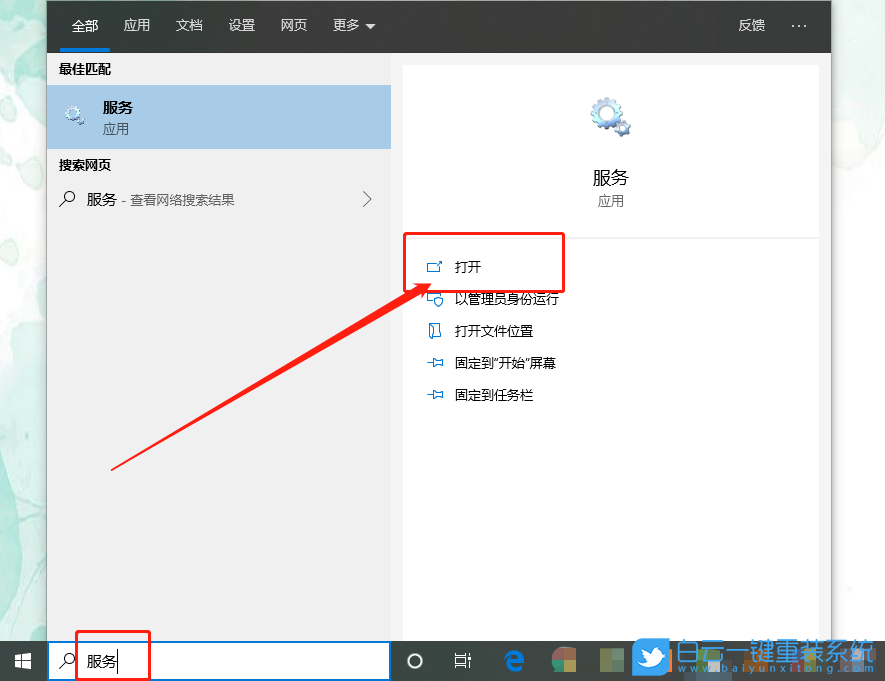Launch Microsoft Edge from the taskbar

(514, 660)
